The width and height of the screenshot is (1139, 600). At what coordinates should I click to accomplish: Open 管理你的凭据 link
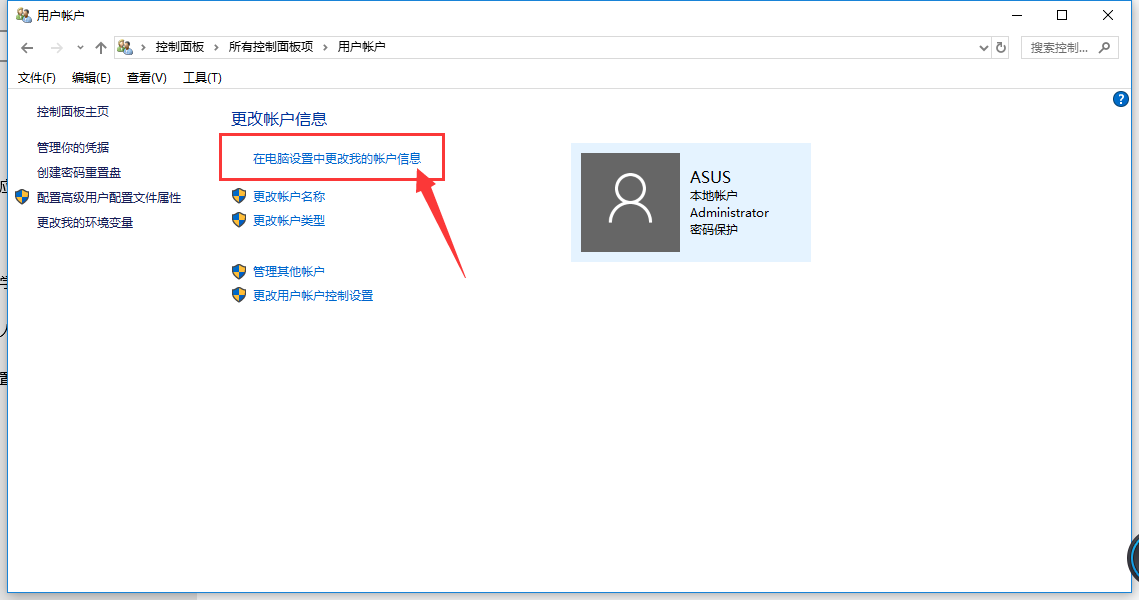(73, 147)
